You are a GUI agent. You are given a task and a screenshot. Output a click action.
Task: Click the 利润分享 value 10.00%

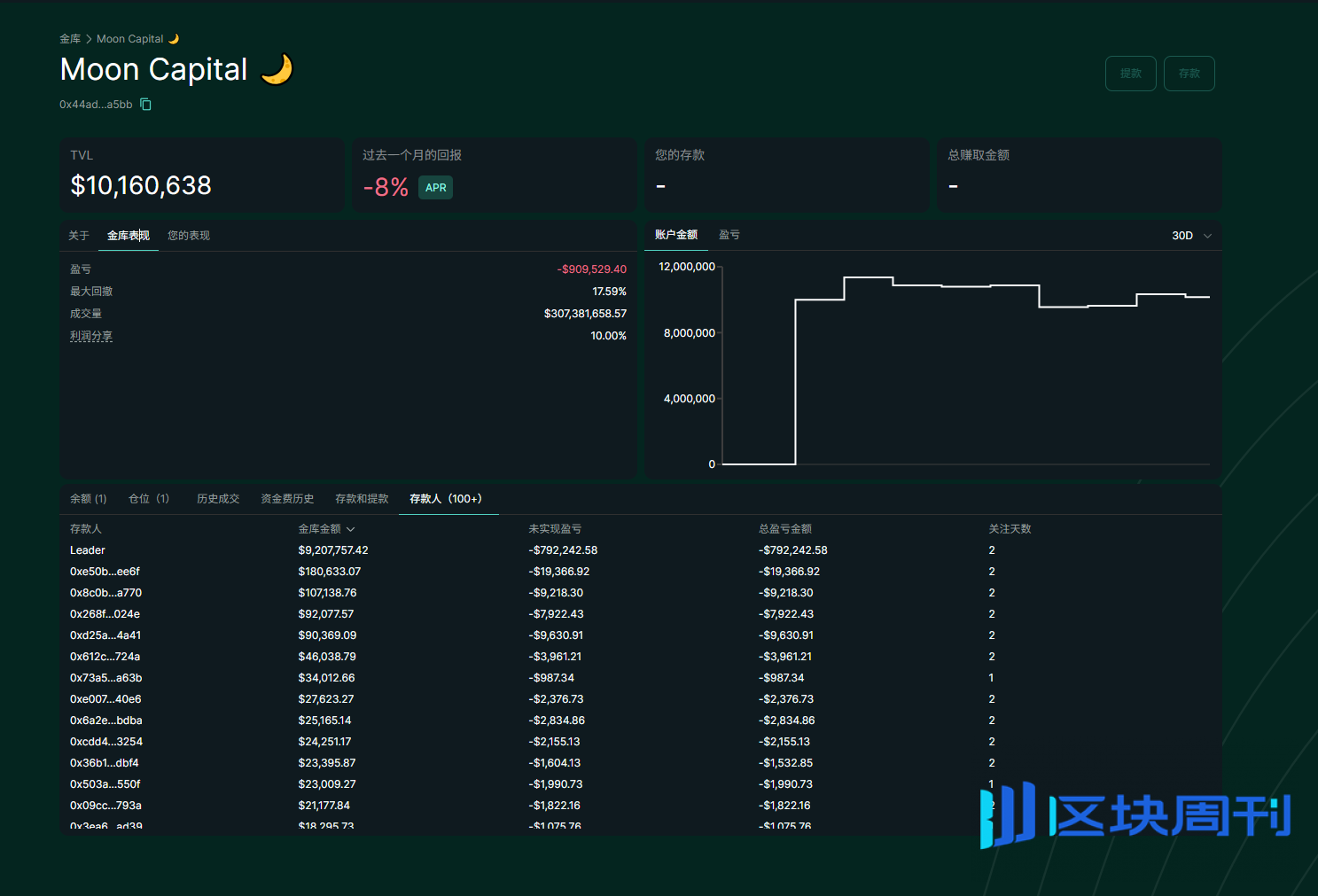point(609,336)
